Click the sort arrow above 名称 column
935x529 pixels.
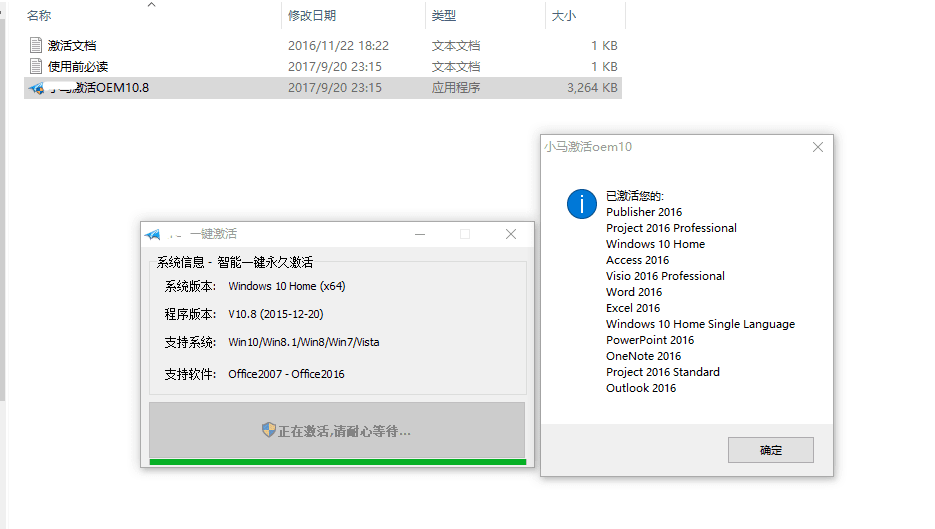(x=151, y=4)
